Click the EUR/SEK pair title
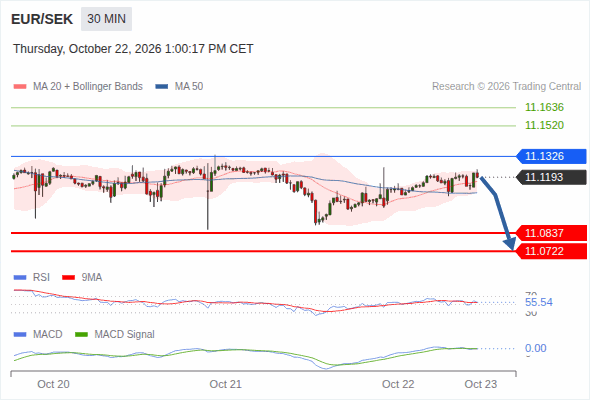 (42, 19)
